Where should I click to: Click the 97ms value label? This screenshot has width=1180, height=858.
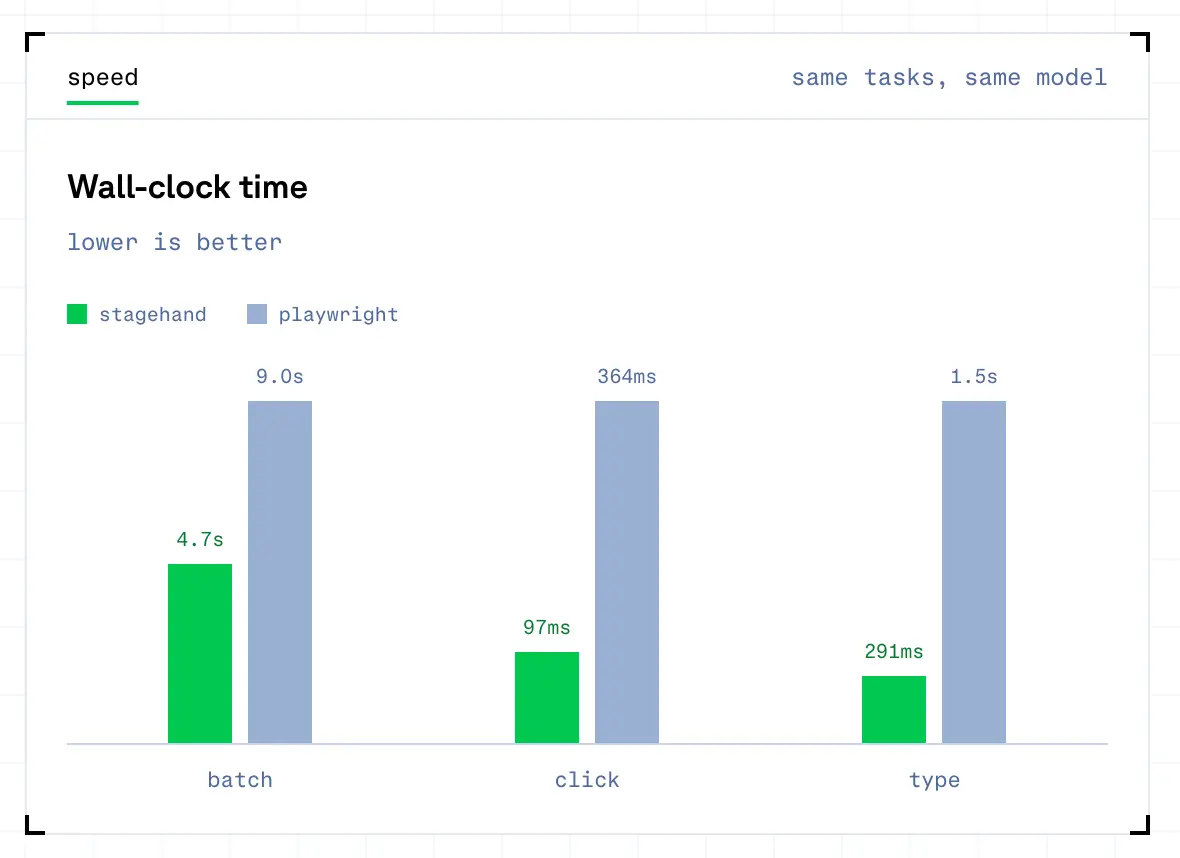pos(547,628)
